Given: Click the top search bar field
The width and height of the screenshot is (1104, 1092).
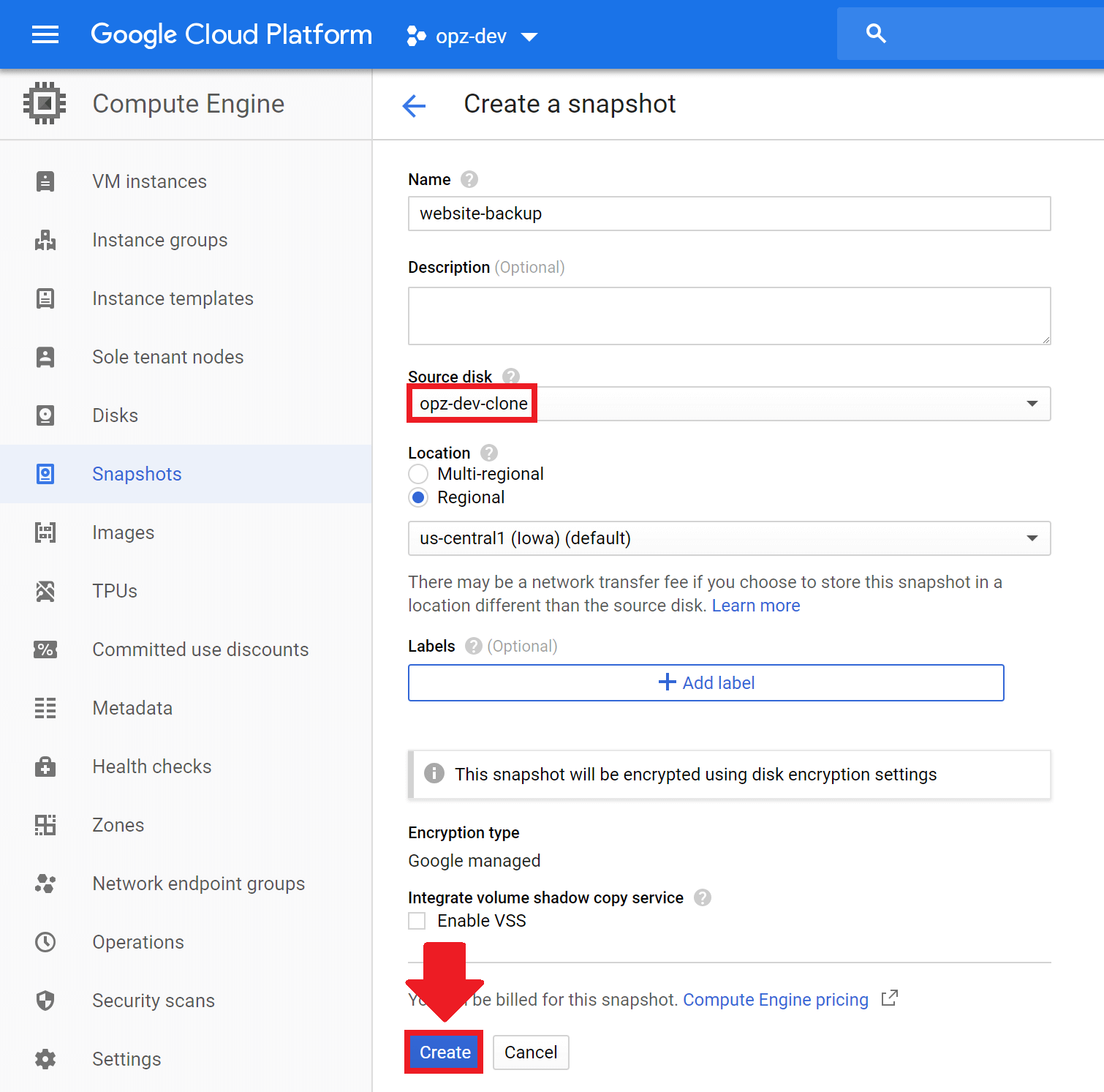Looking at the screenshot, I should pos(970,34).
